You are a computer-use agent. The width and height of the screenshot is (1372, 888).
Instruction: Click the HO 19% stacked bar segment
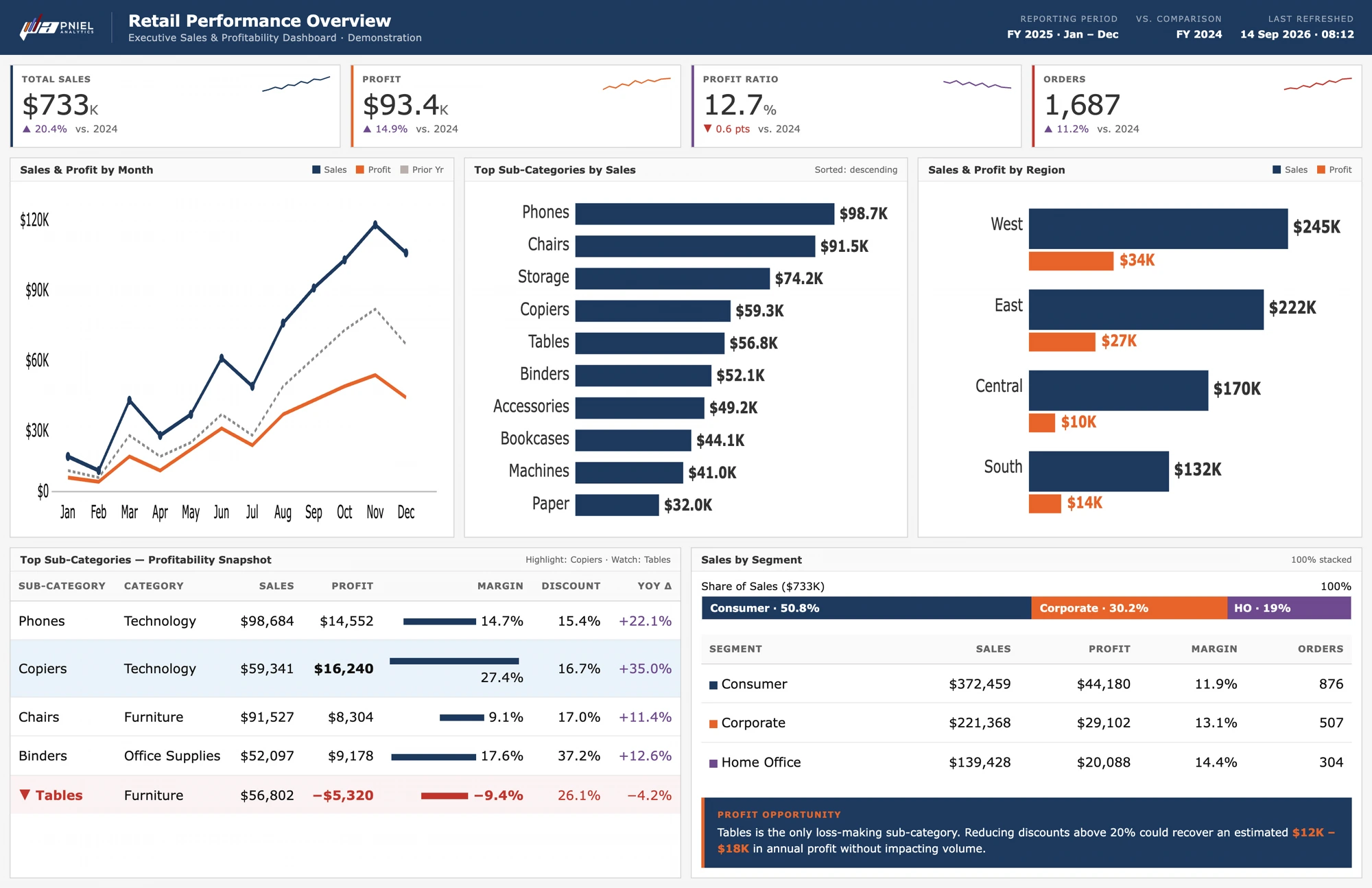pos(1289,608)
